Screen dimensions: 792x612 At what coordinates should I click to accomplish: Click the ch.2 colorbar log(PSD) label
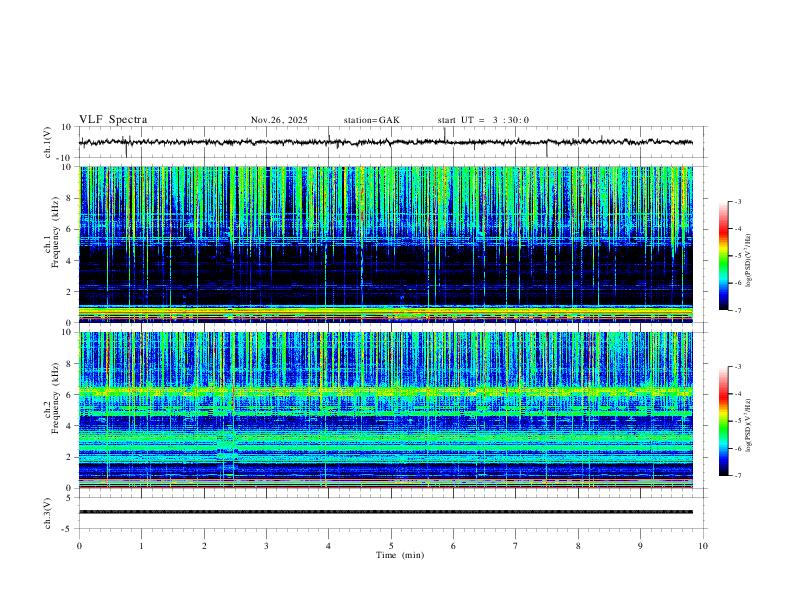click(749, 425)
